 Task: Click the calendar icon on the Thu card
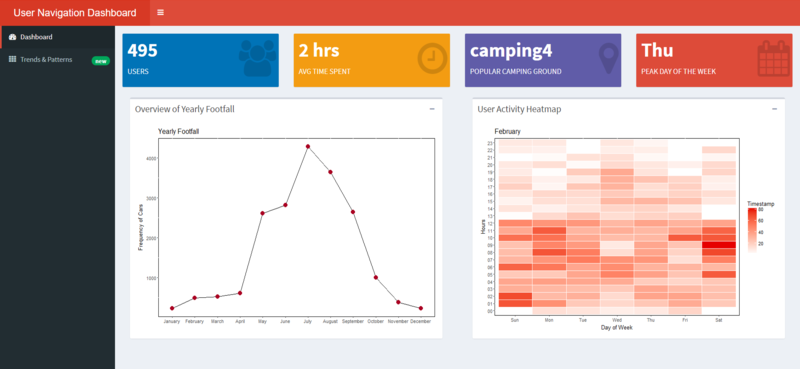(x=773, y=59)
